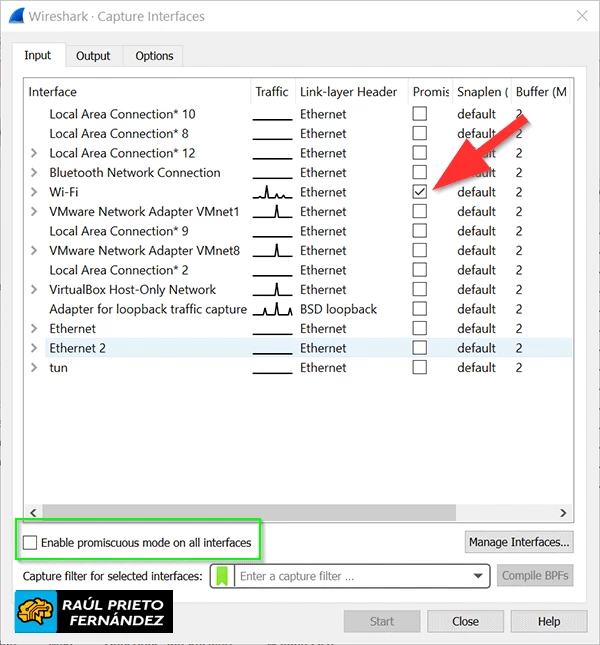600x645 pixels.
Task: Click the Manage Interfaces button
Action: (x=519, y=542)
